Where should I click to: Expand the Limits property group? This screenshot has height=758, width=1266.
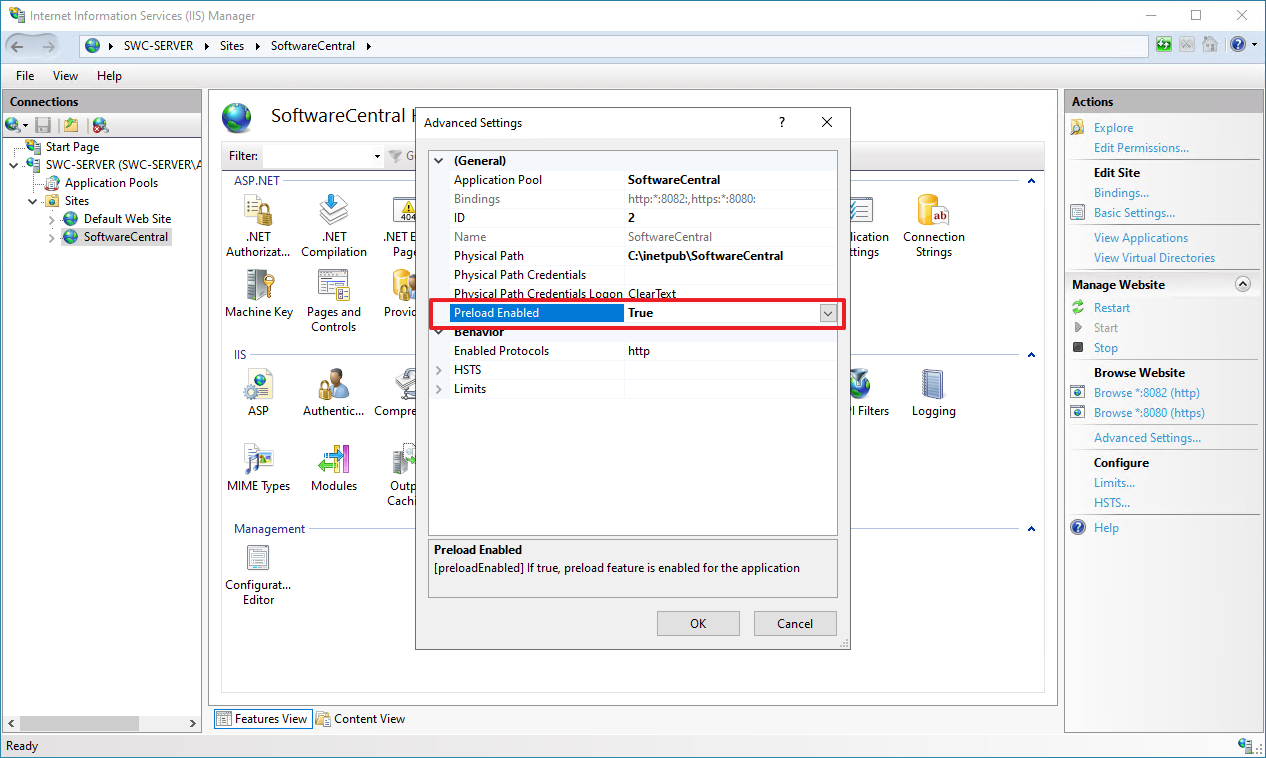click(438, 389)
